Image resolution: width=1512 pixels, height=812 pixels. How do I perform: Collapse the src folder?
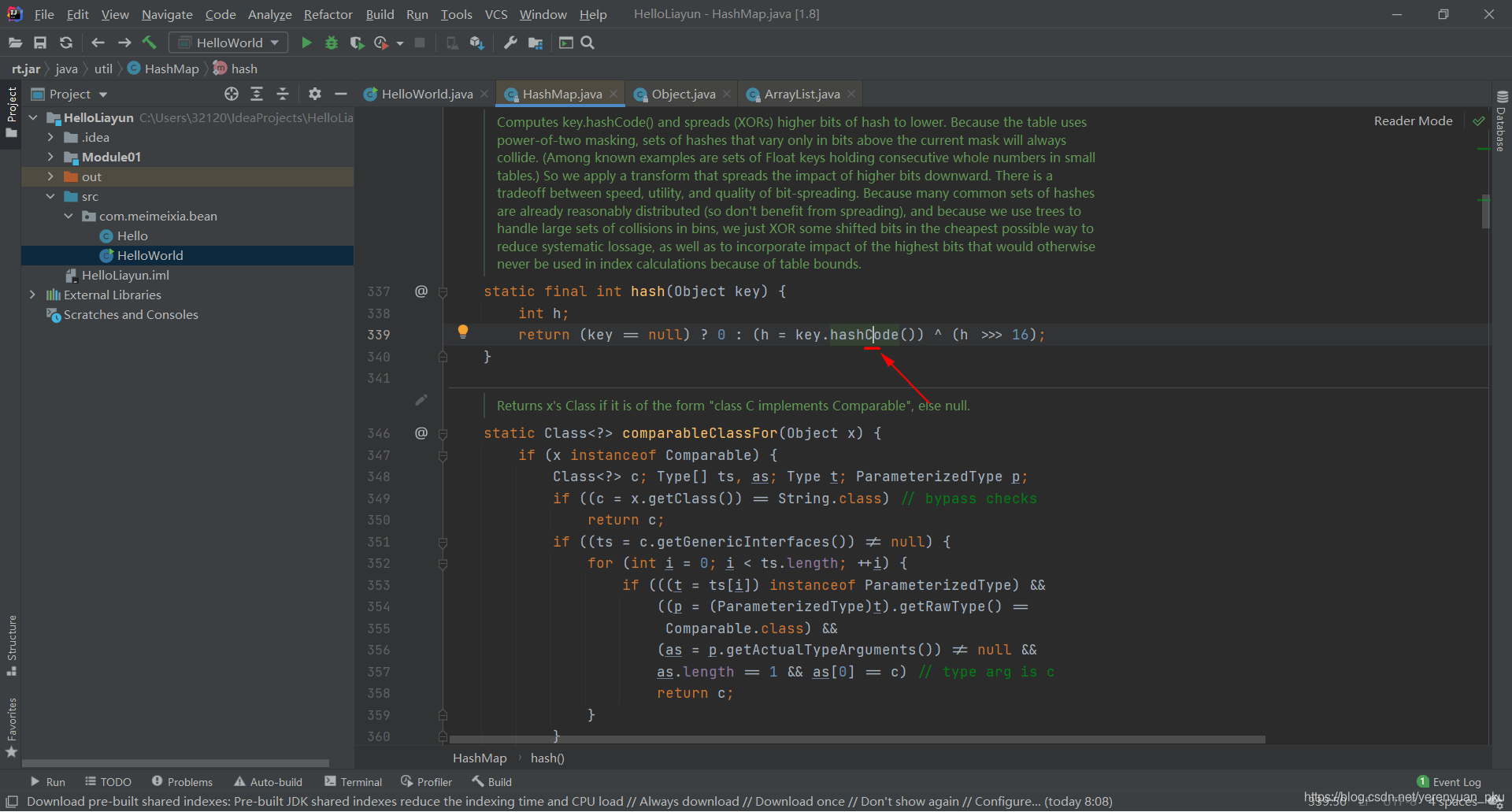[x=50, y=196]
